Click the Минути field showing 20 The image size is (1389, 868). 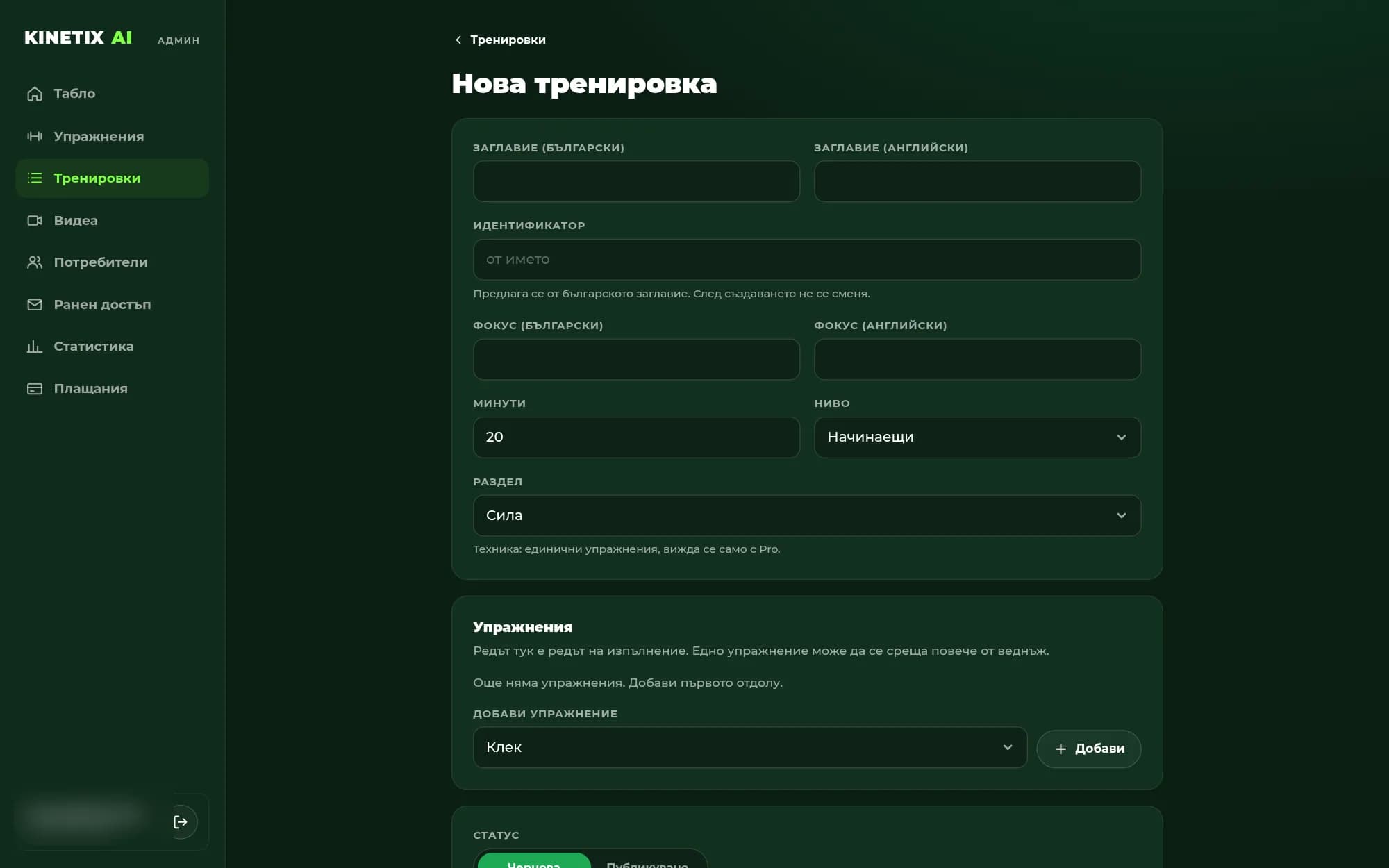636,437
